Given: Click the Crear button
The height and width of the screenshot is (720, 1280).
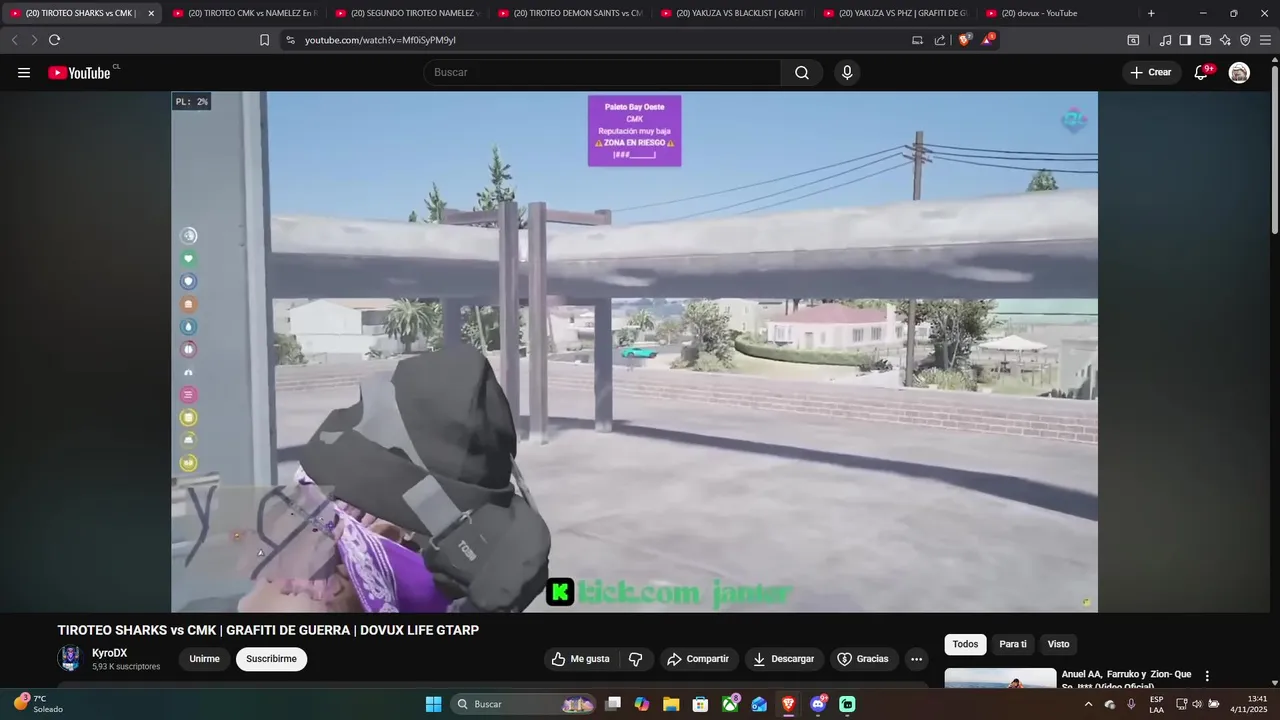Looking at the screenshot, I should pos(1151,72).
